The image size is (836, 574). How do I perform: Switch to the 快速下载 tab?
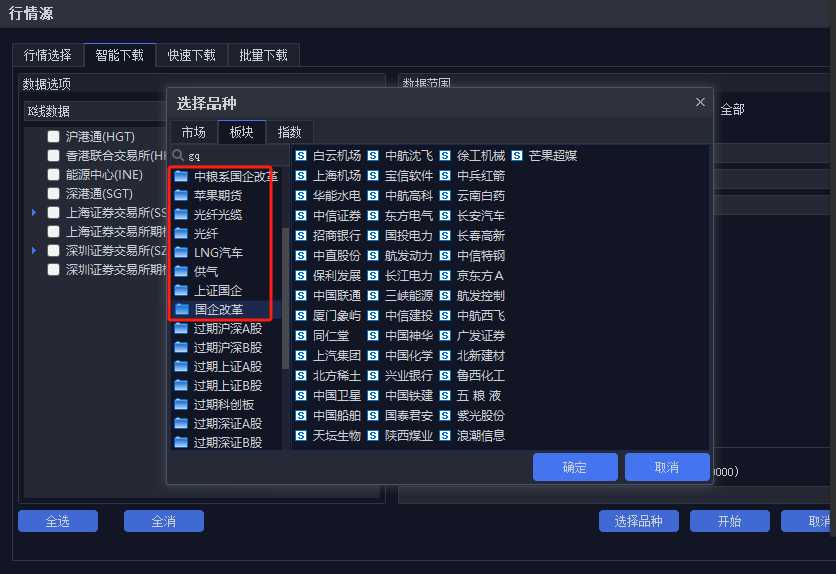(191, 55)
